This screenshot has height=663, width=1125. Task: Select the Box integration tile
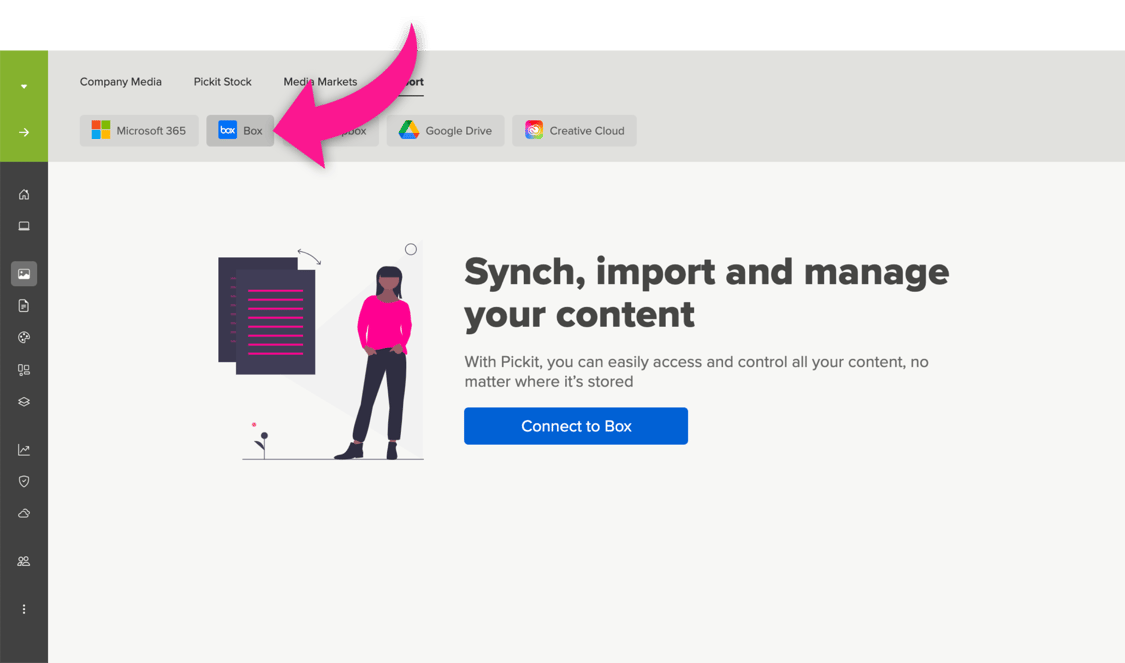tap(240, 130)
